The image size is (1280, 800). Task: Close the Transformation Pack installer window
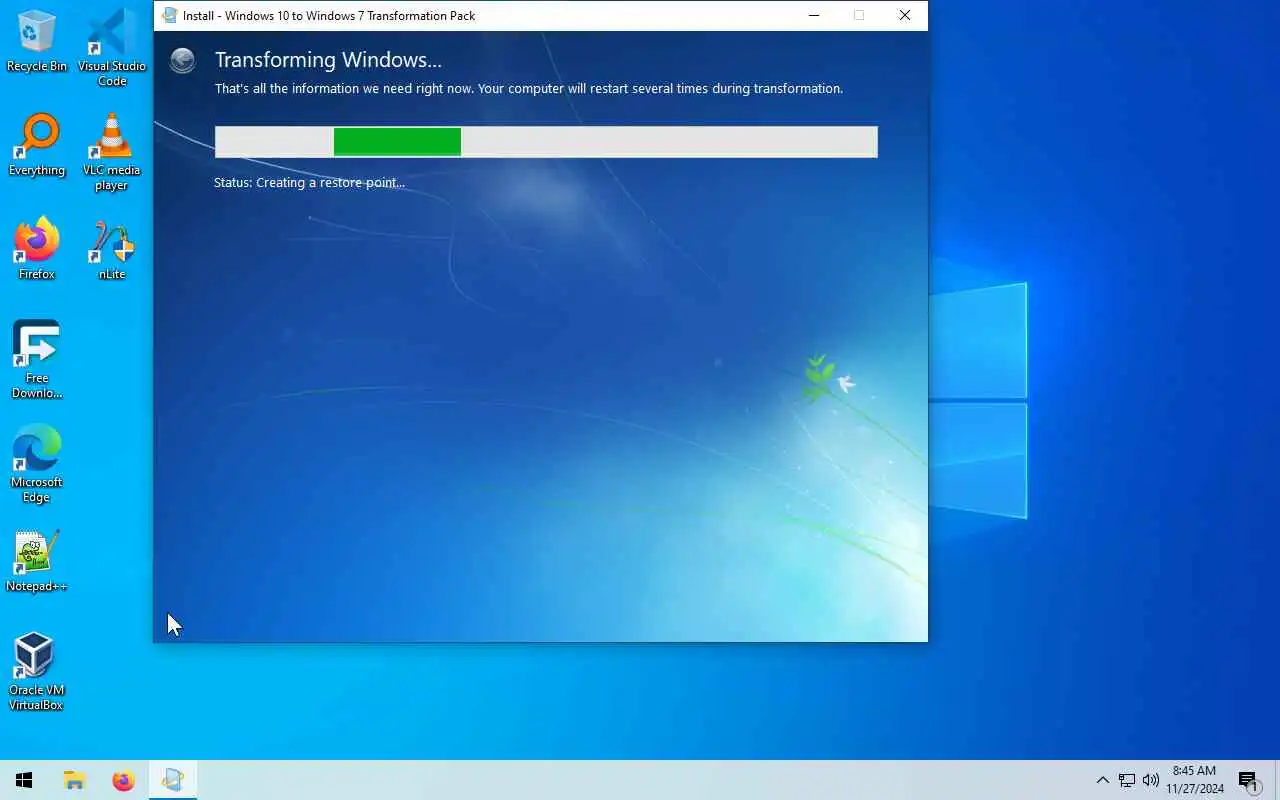[x=905, y=15]
